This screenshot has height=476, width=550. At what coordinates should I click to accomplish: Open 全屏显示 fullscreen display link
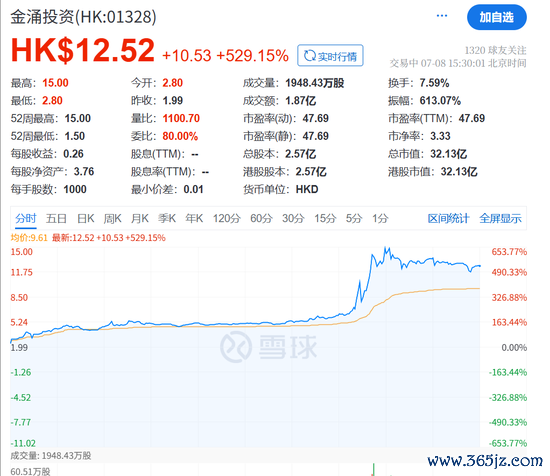coord(501,218)
